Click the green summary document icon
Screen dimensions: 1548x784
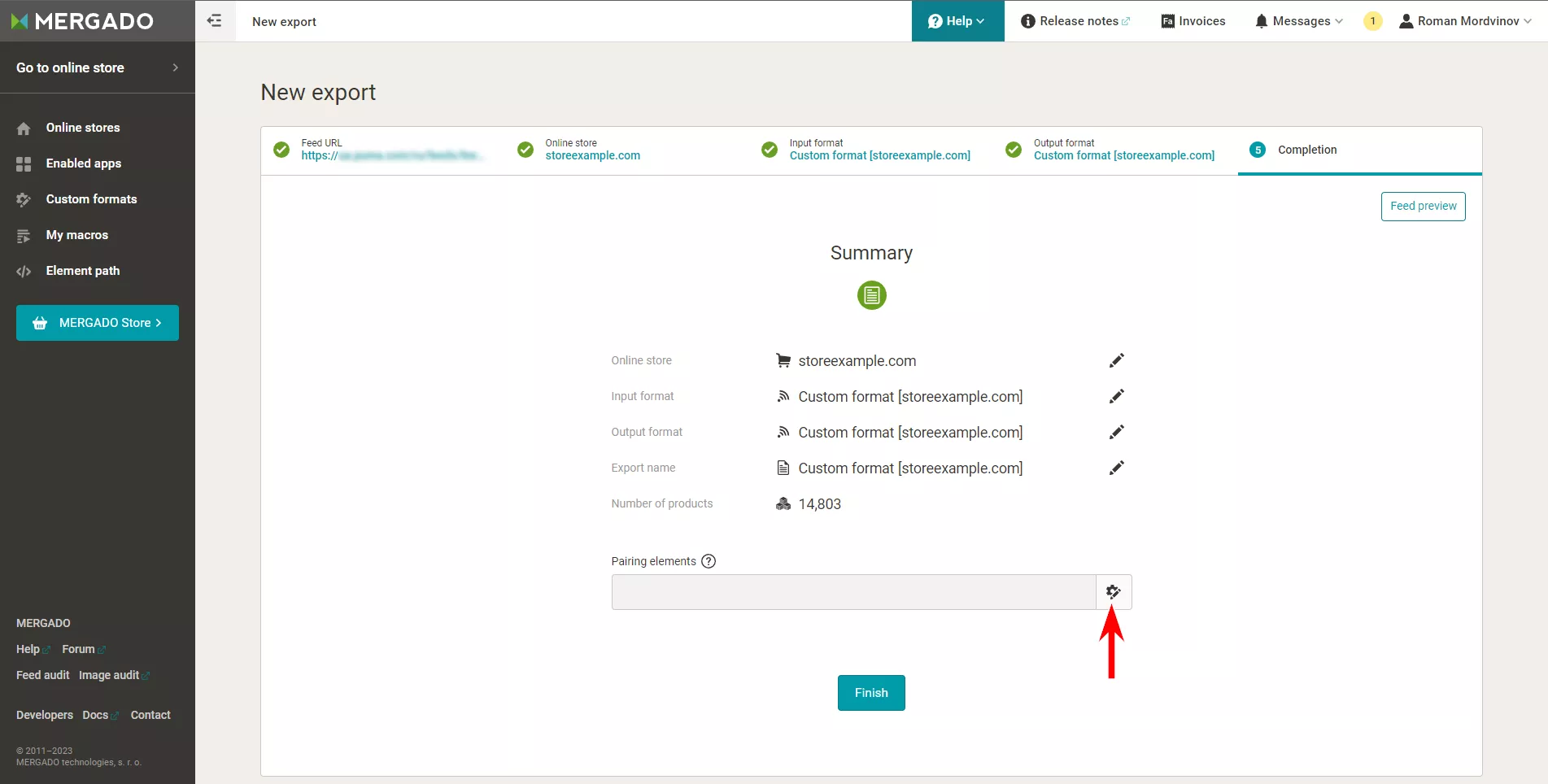click(x=871, y=295)
